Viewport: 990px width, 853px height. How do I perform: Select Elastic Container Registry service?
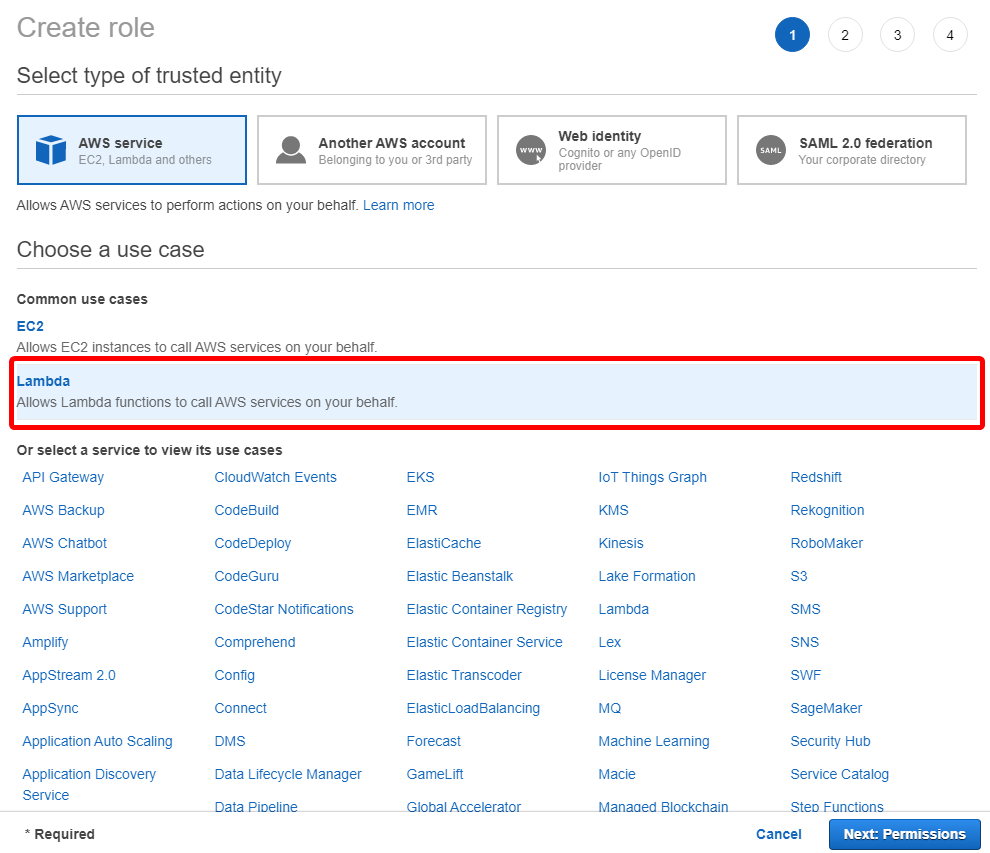[x=486, y=609]
